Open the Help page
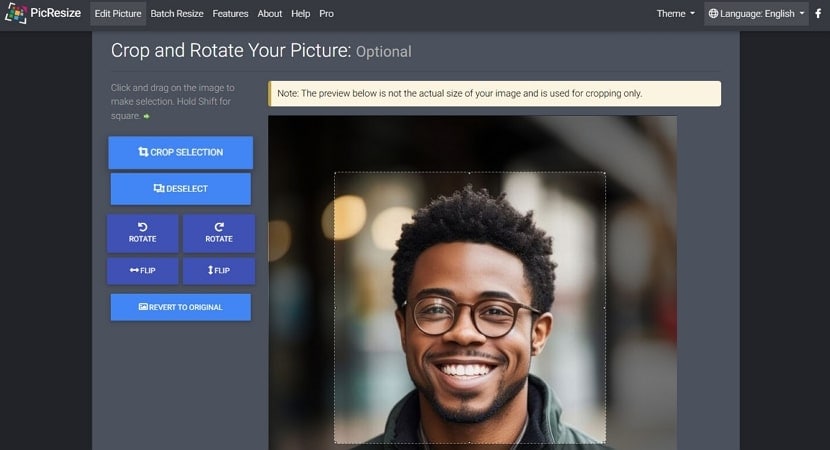Viewport: 830px width, 450px height. tap(300, 14)
